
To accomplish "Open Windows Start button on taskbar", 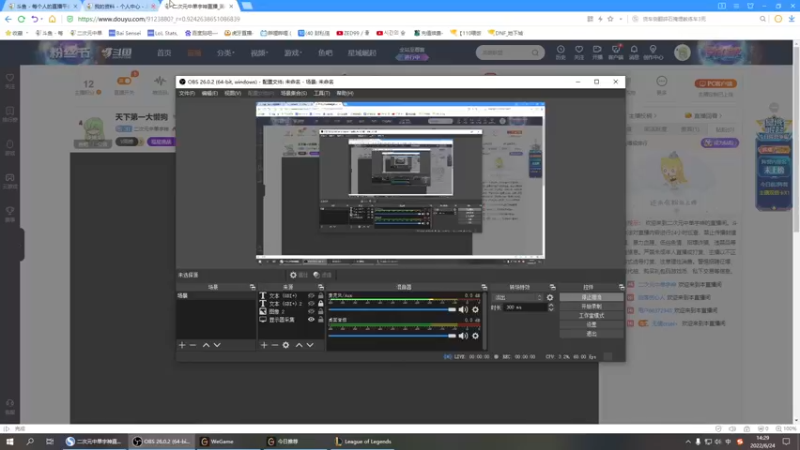I will (10, 442).
